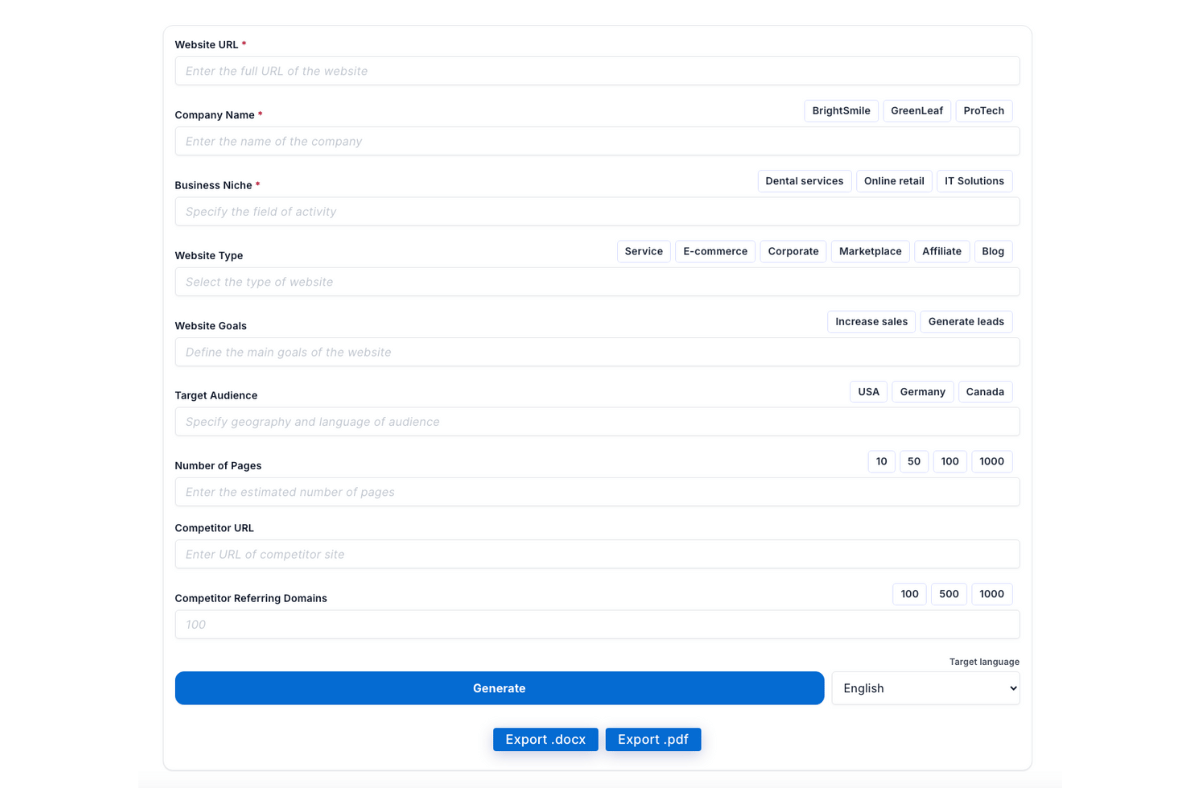Pick Canada target audience chip
Viewport: 1200px width, 800px height.
point(985,392)
